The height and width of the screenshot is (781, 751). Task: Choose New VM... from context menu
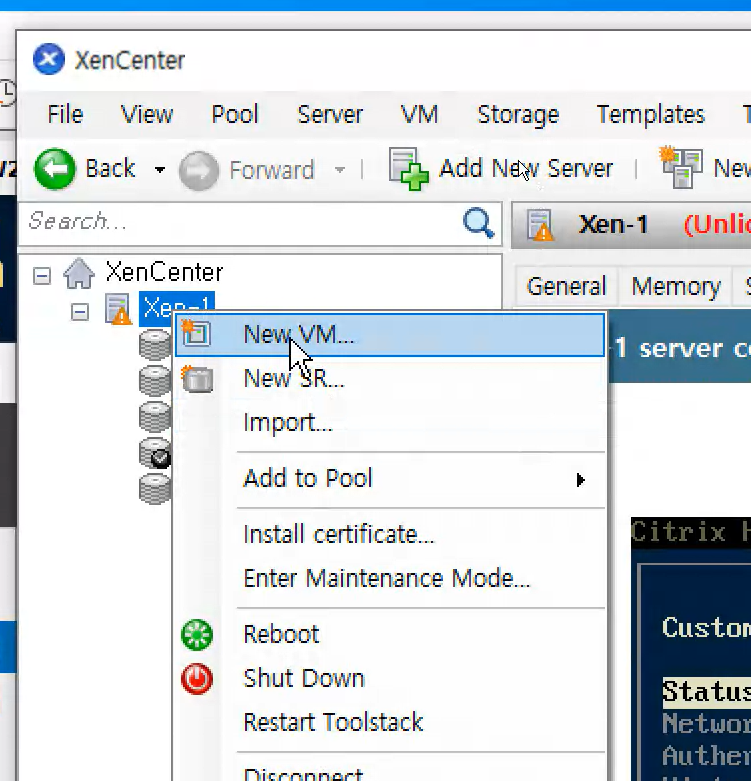[390, 334]
